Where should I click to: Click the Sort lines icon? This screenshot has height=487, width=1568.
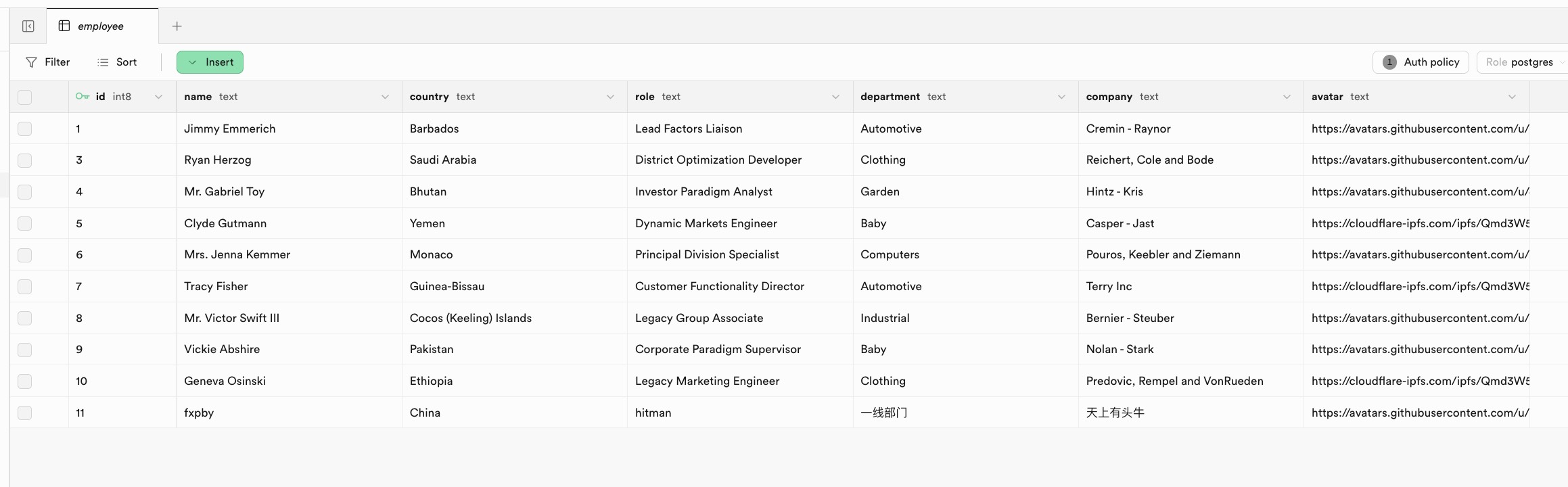[x=103, y=62]
